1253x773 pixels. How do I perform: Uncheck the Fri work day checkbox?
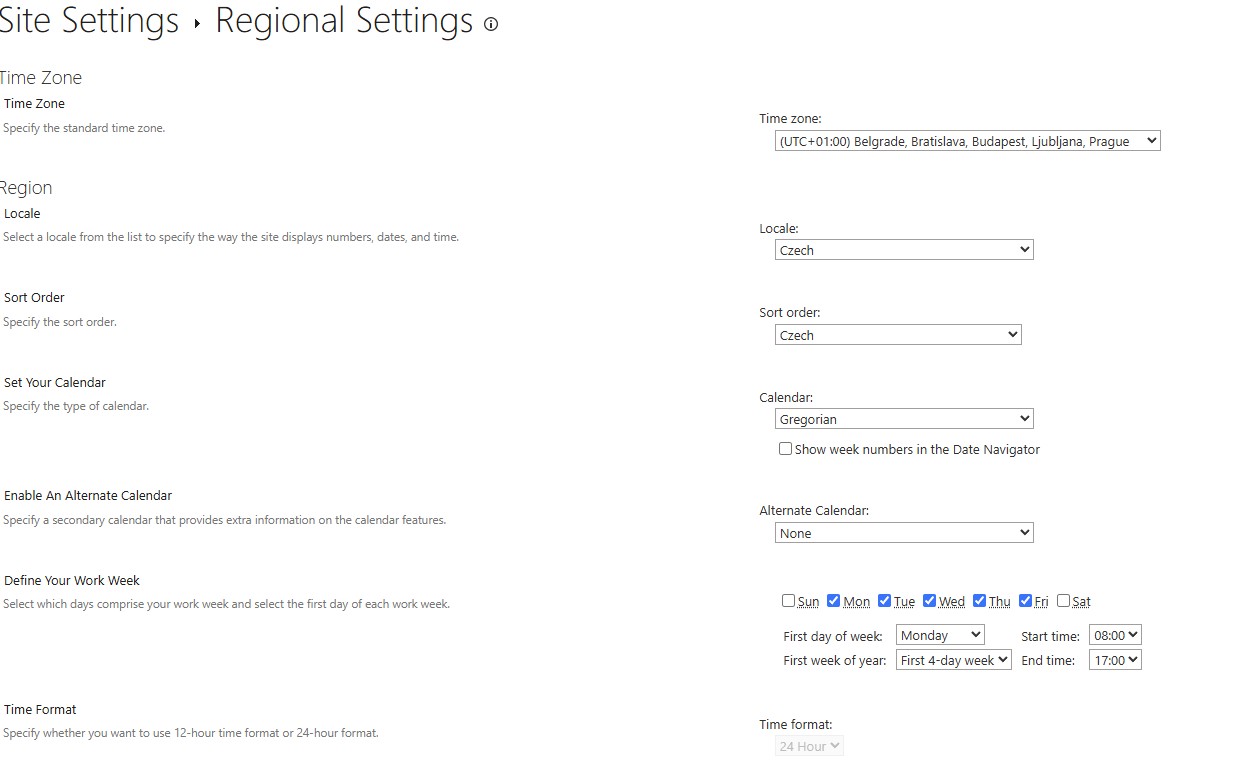pos(1026,601)
